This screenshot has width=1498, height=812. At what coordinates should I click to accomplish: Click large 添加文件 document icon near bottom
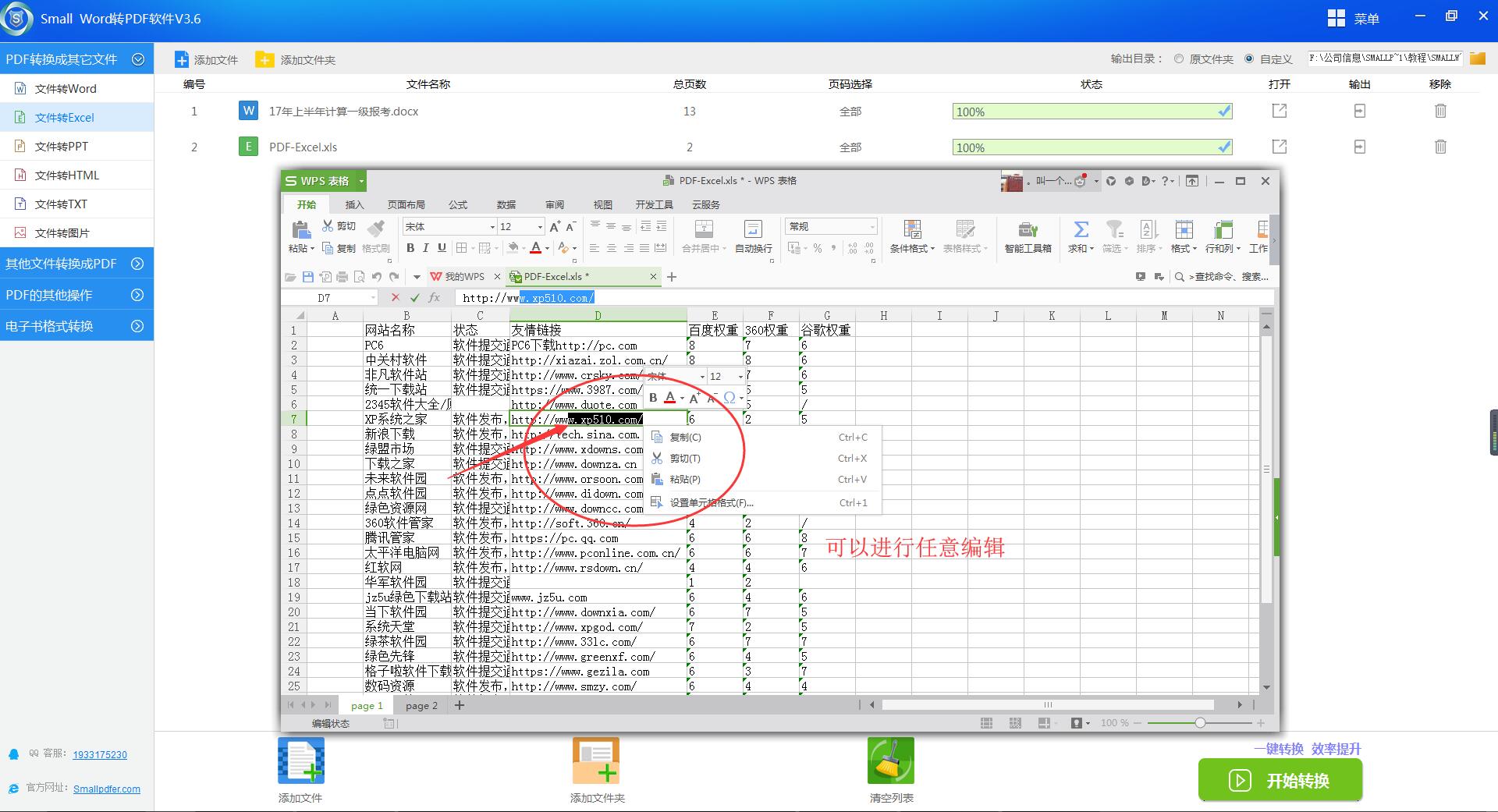(301, 761)
